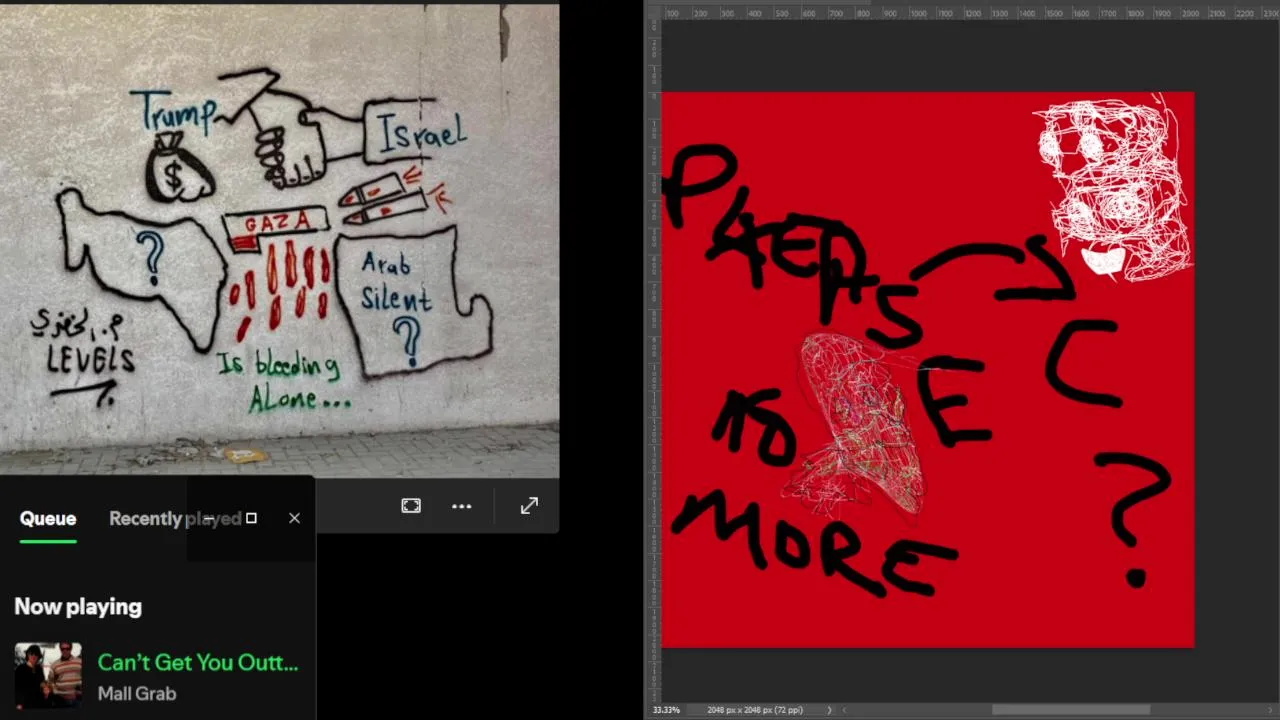The height and width of the screenshot is (720, 1280).
Task: Click the Photoshop horizontal ruler
Action: coord(970,13)
